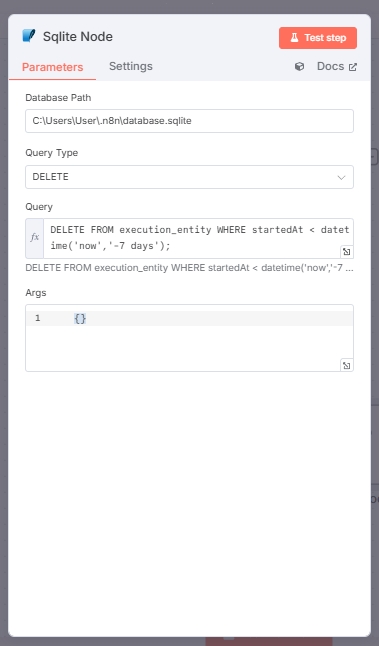Run the Test step button
The height and width of the screenshot is (646, 379).
click(318, 38)
